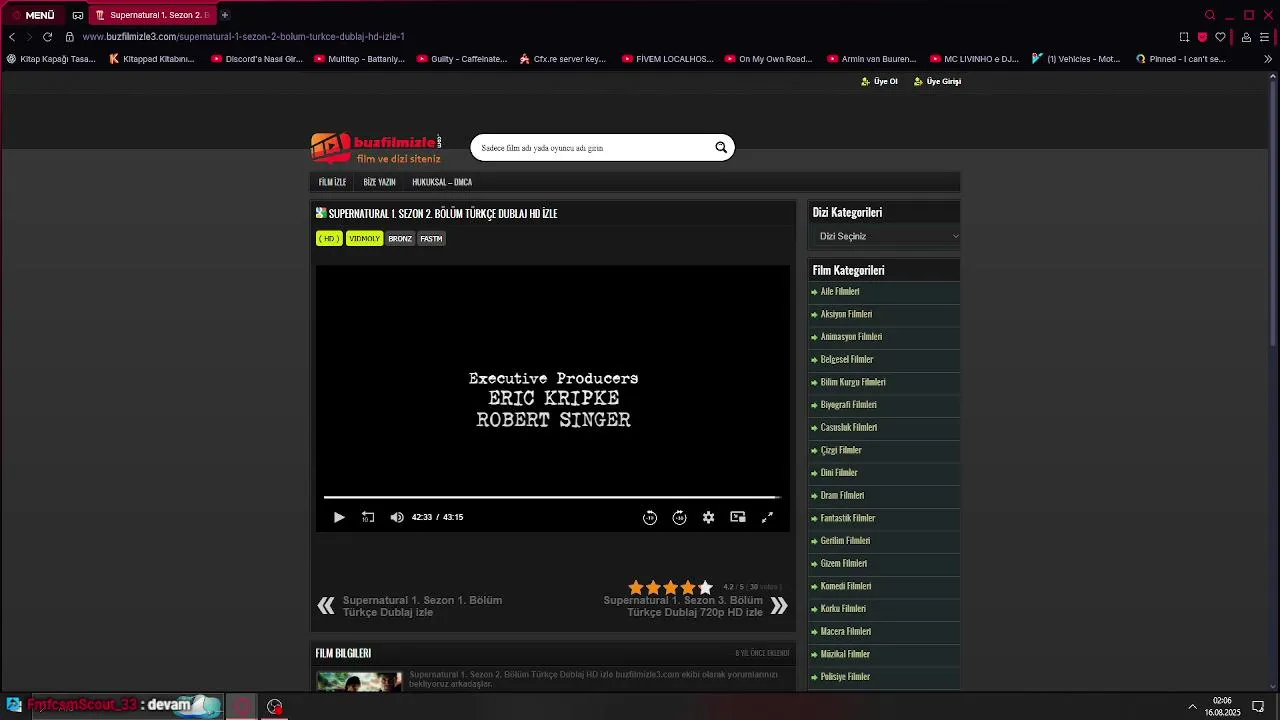Open a new tab with the plus button
This screenshot has width=1280, height=720.
pyautogui.click(x=225, y=15)
